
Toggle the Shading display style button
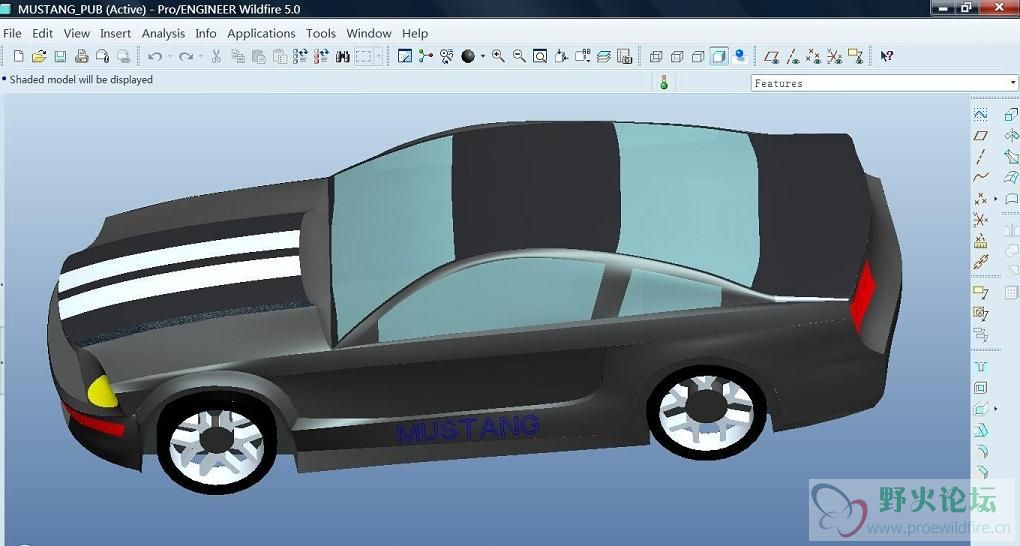(719, 57)
